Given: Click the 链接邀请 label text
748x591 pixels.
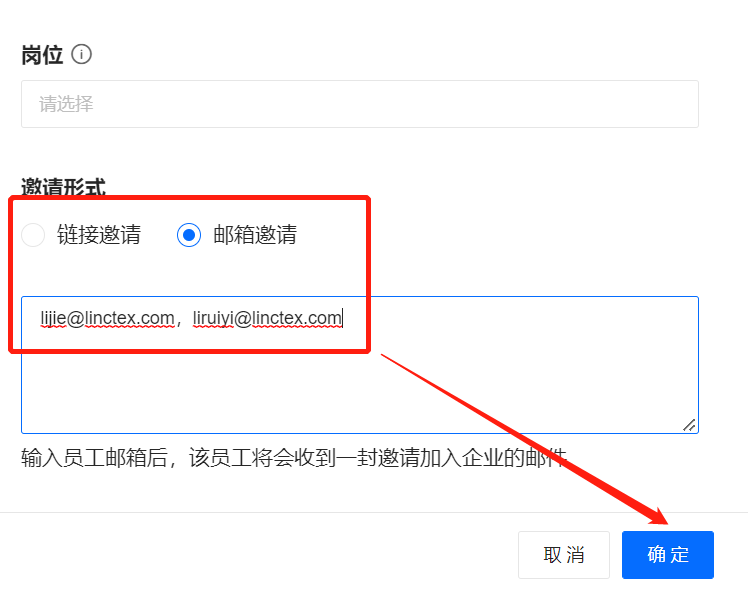Looking at the screenshot, I should coord(98,235).
